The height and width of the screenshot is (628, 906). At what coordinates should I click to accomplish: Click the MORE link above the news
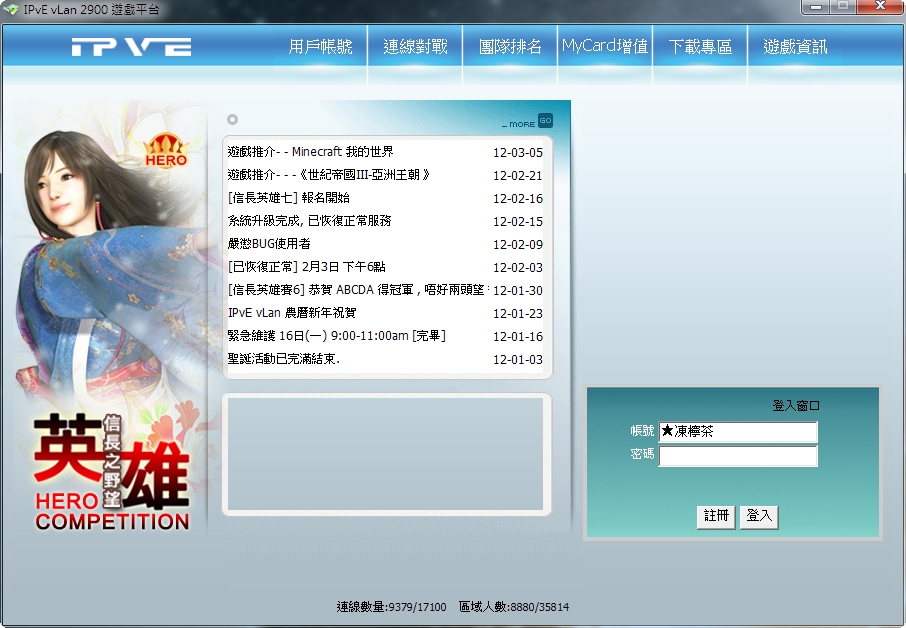pyautogui.click(x=518, y=124)
